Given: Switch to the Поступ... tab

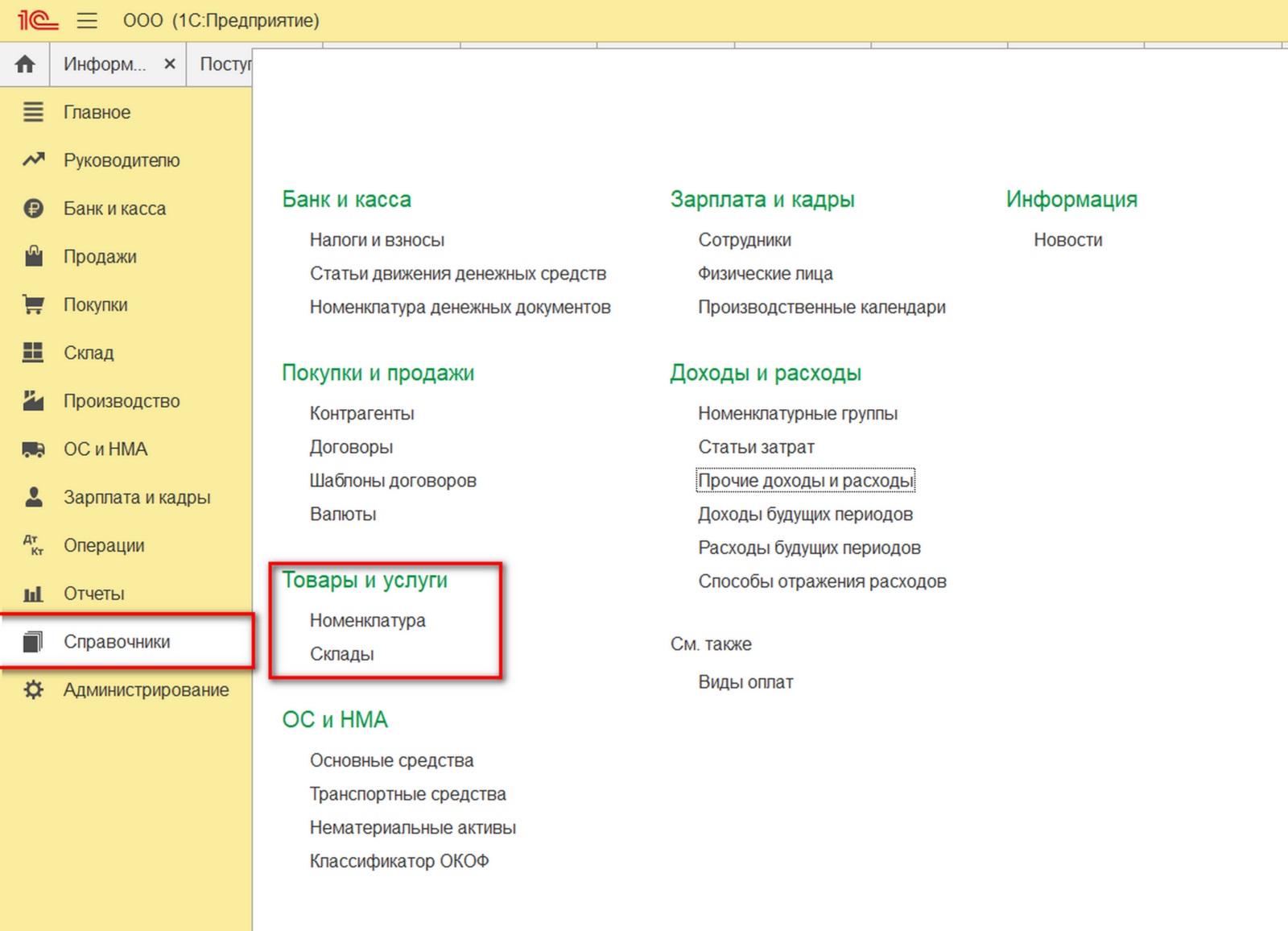Looking at the screenshot, I should (225, 64).
